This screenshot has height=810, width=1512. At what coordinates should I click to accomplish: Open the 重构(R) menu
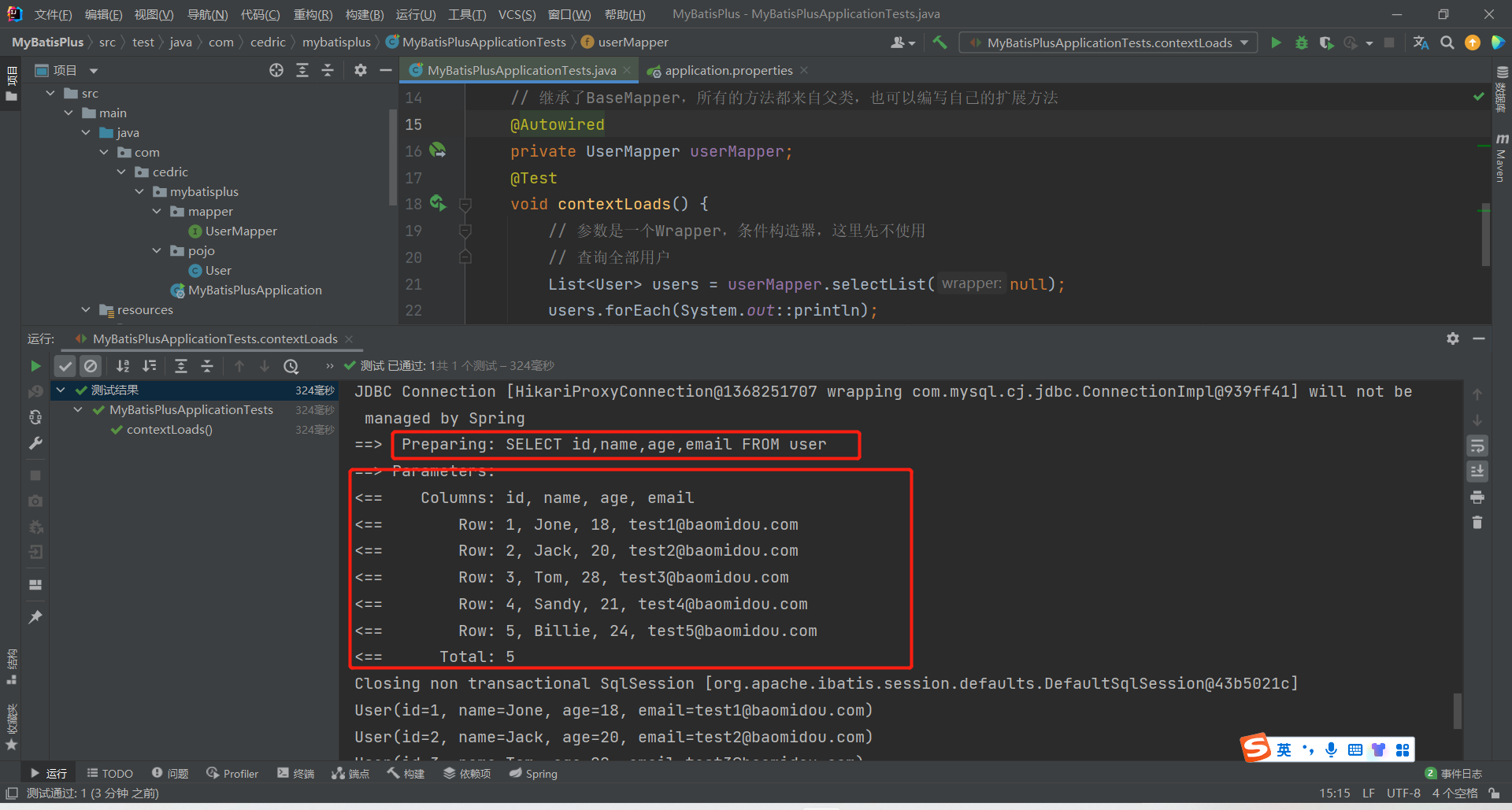pos(313,14)
